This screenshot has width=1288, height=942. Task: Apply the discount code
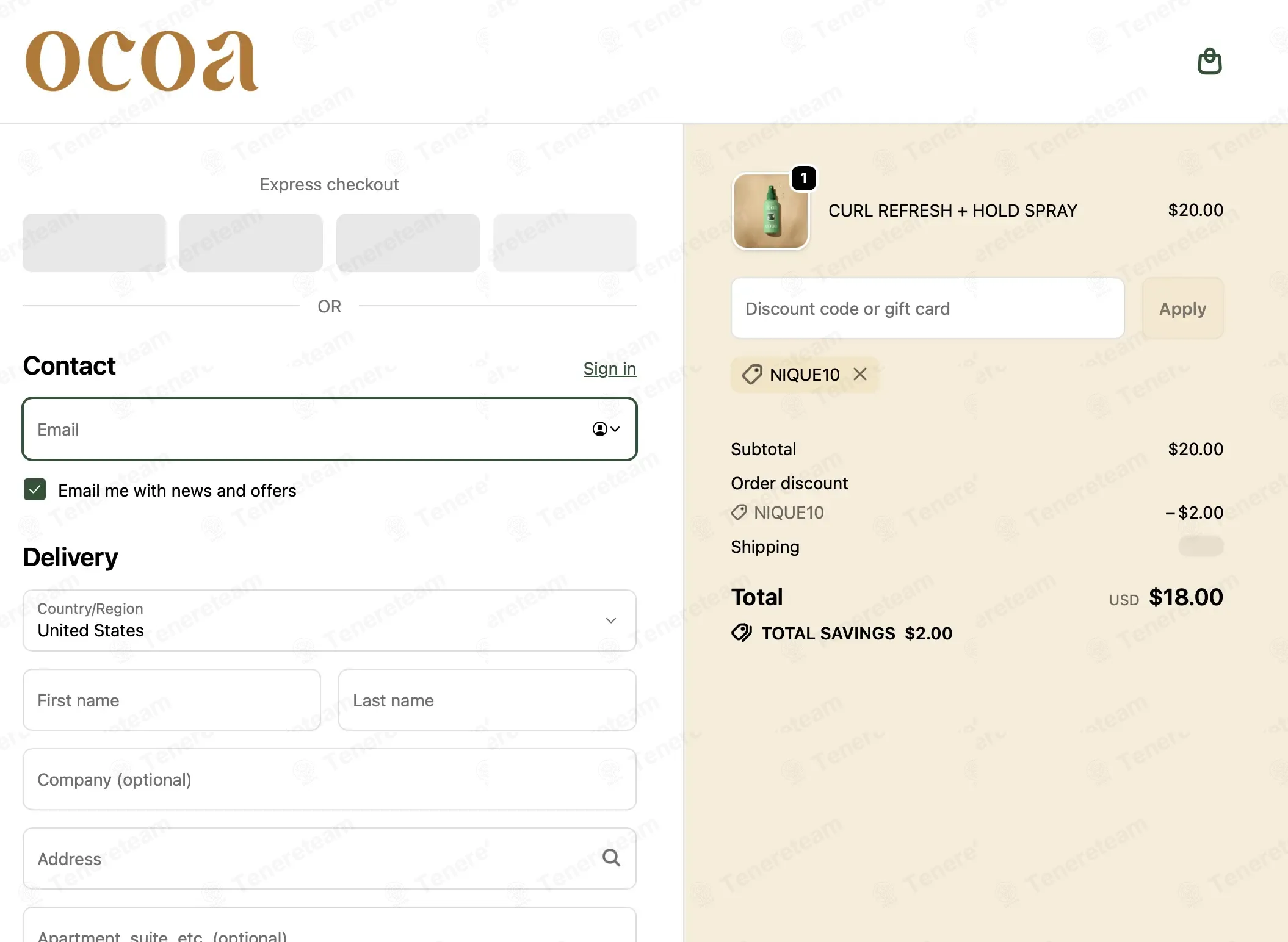(x=1182, y=308)
